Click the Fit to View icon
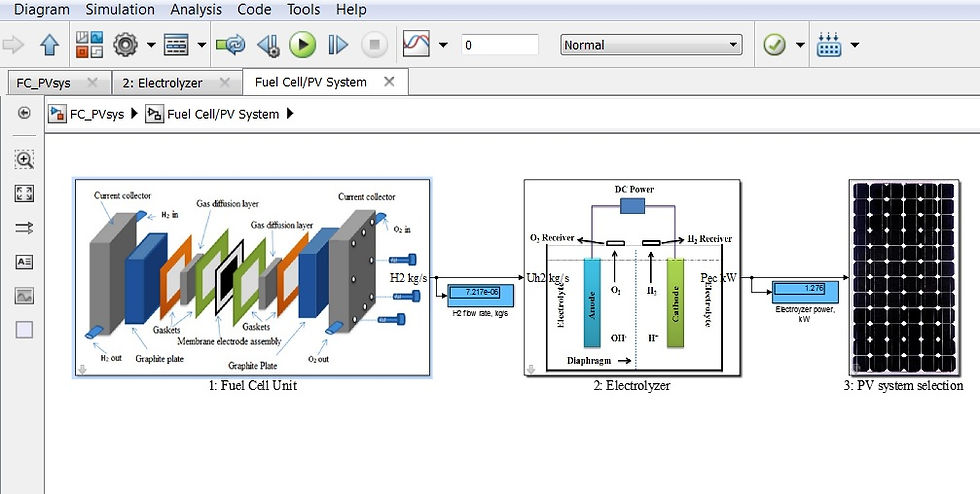This screenshot has width=980, height=494. 24,194
